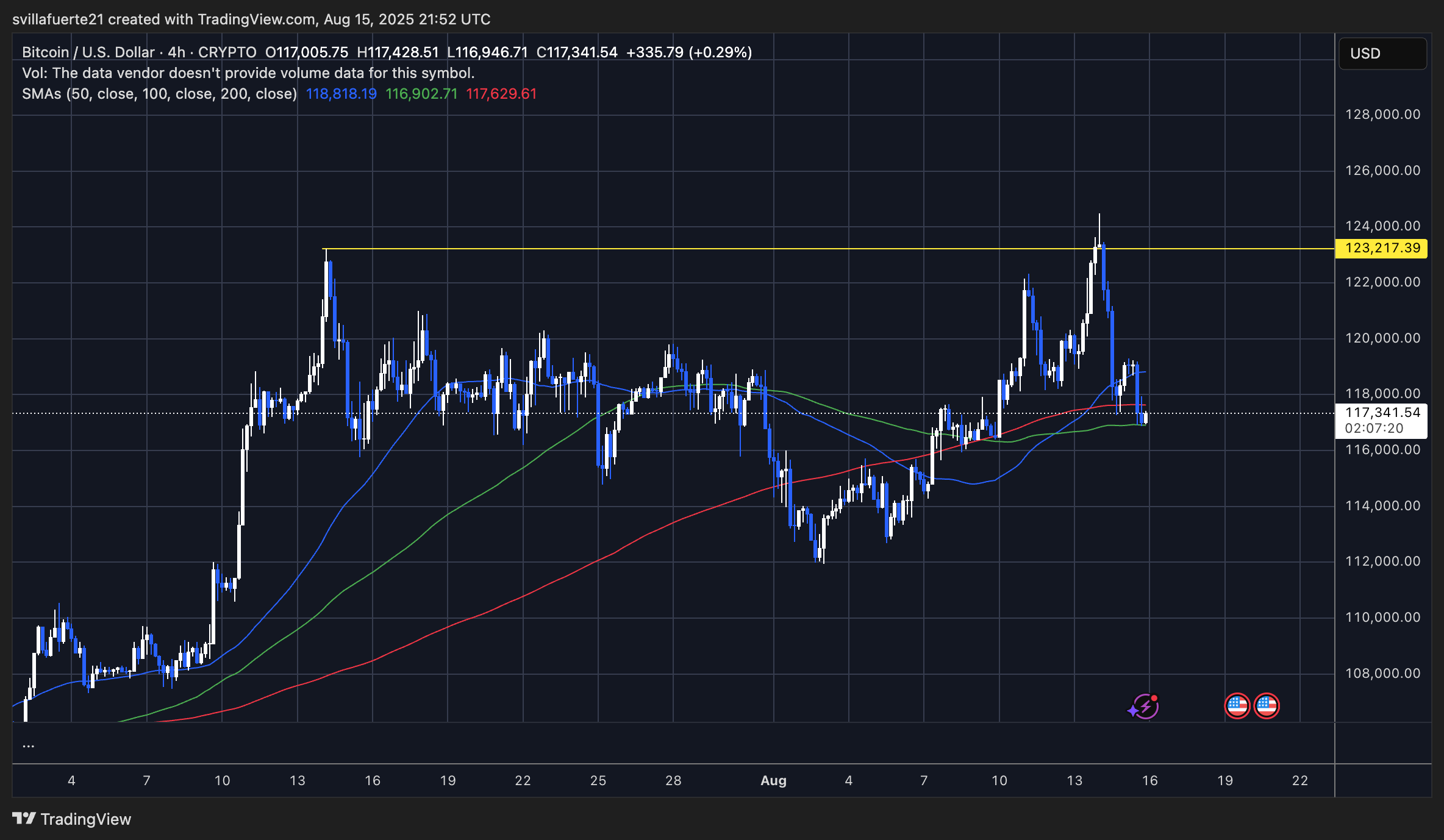The height and width of the screenshot is (840, 1444).
Task: Click the blue SMA 50 value 118,818.19
Action: [x=341, y=94]
